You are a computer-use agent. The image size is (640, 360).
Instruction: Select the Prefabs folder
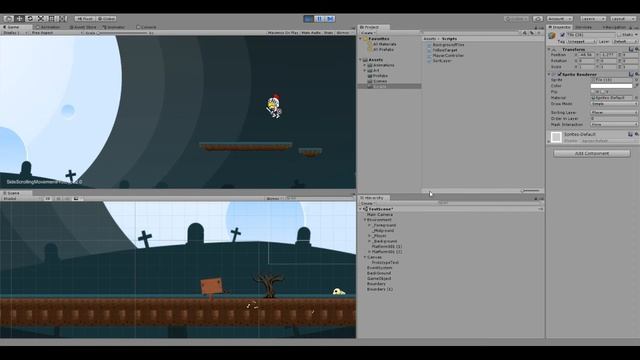[380, 76]
